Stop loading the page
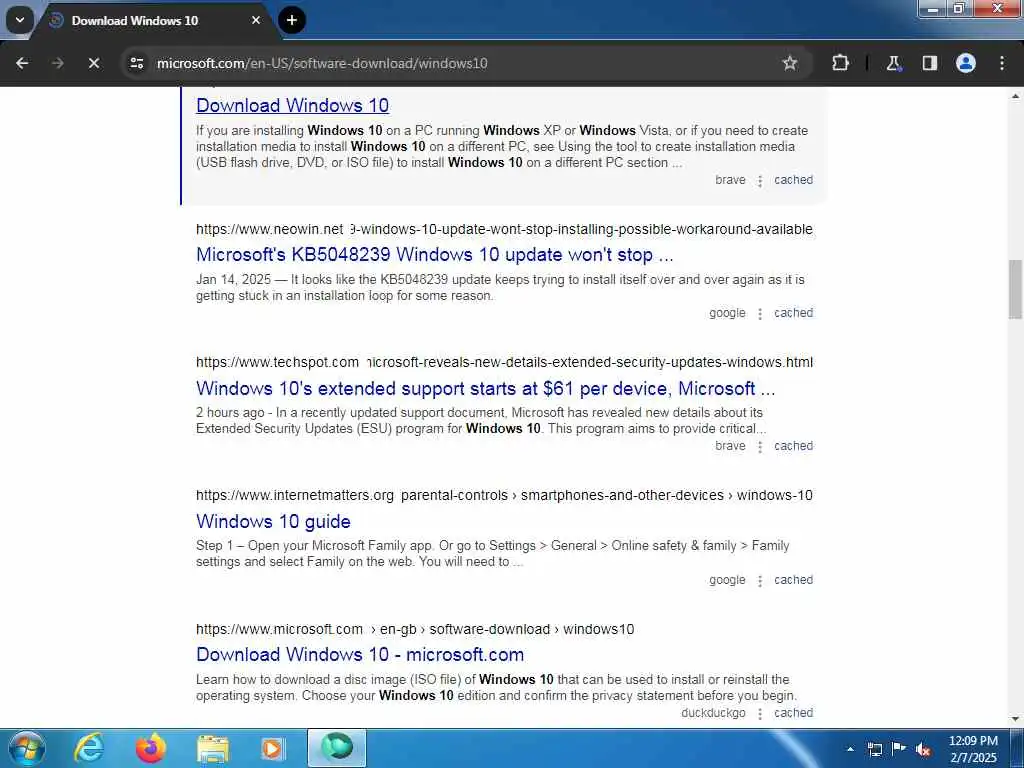 point(93,63)
